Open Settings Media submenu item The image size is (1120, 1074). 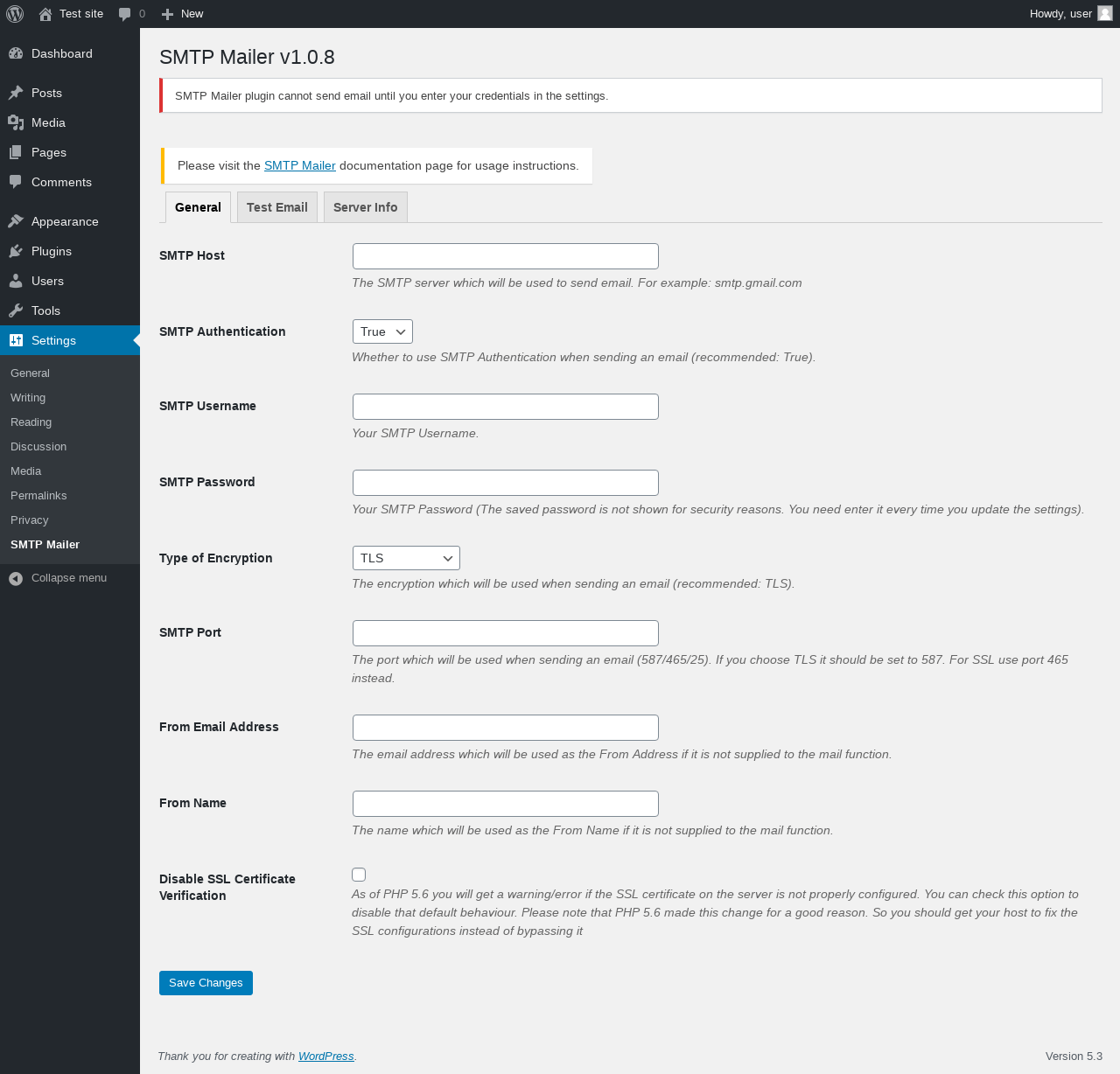point(26,471)
